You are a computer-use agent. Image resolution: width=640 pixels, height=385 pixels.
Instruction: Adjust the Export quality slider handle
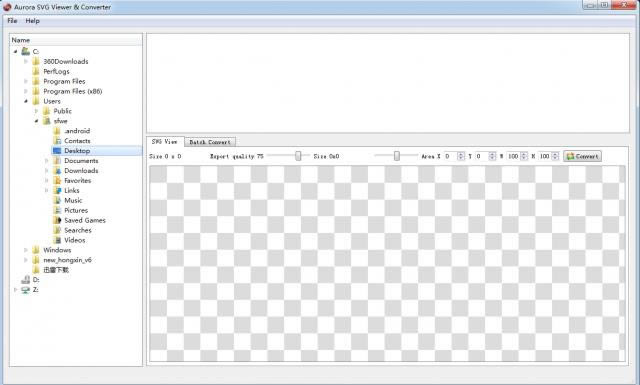298,156
